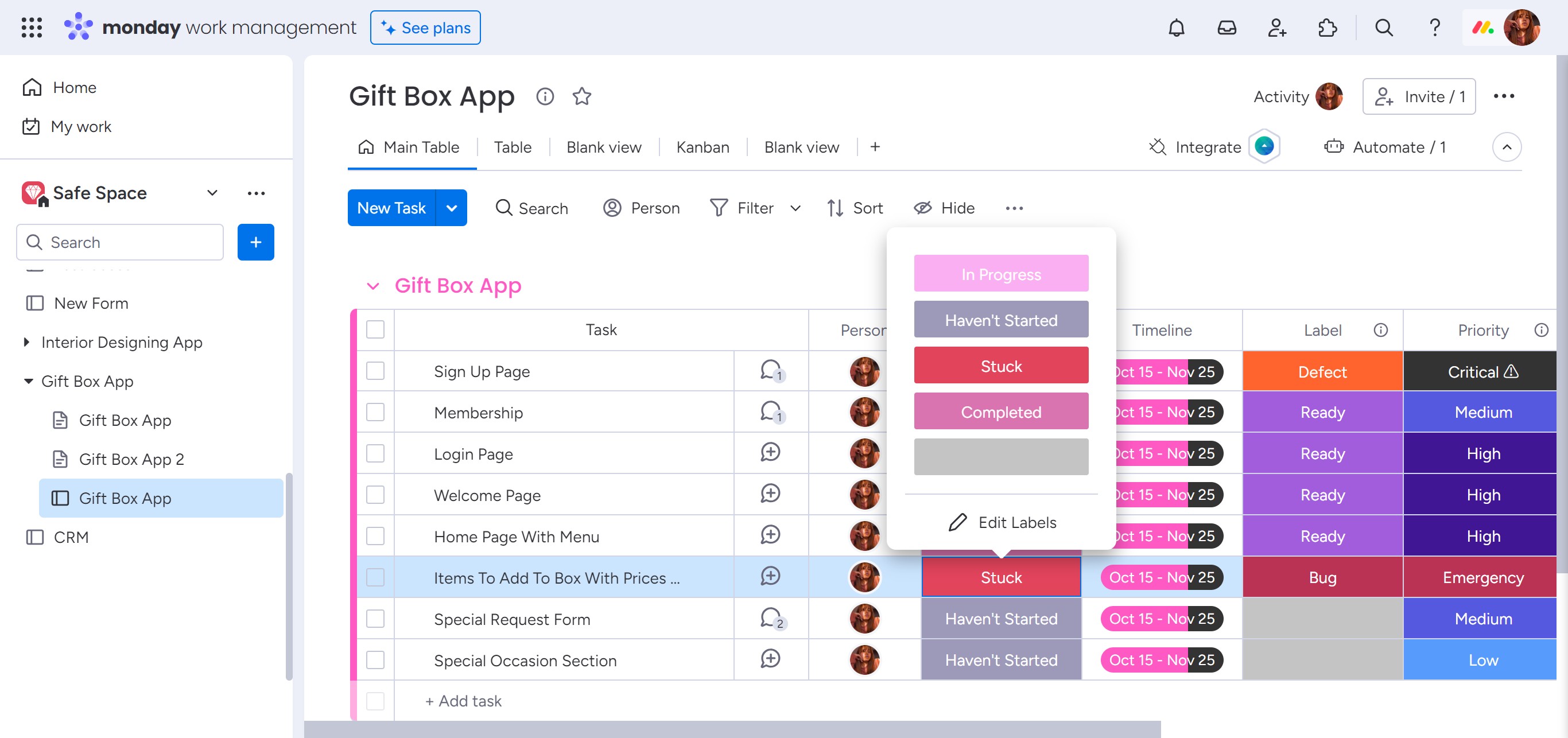The image size is (1568, 738).
Task: Open second Blank view tab
Action: click(x=802, y=147)
